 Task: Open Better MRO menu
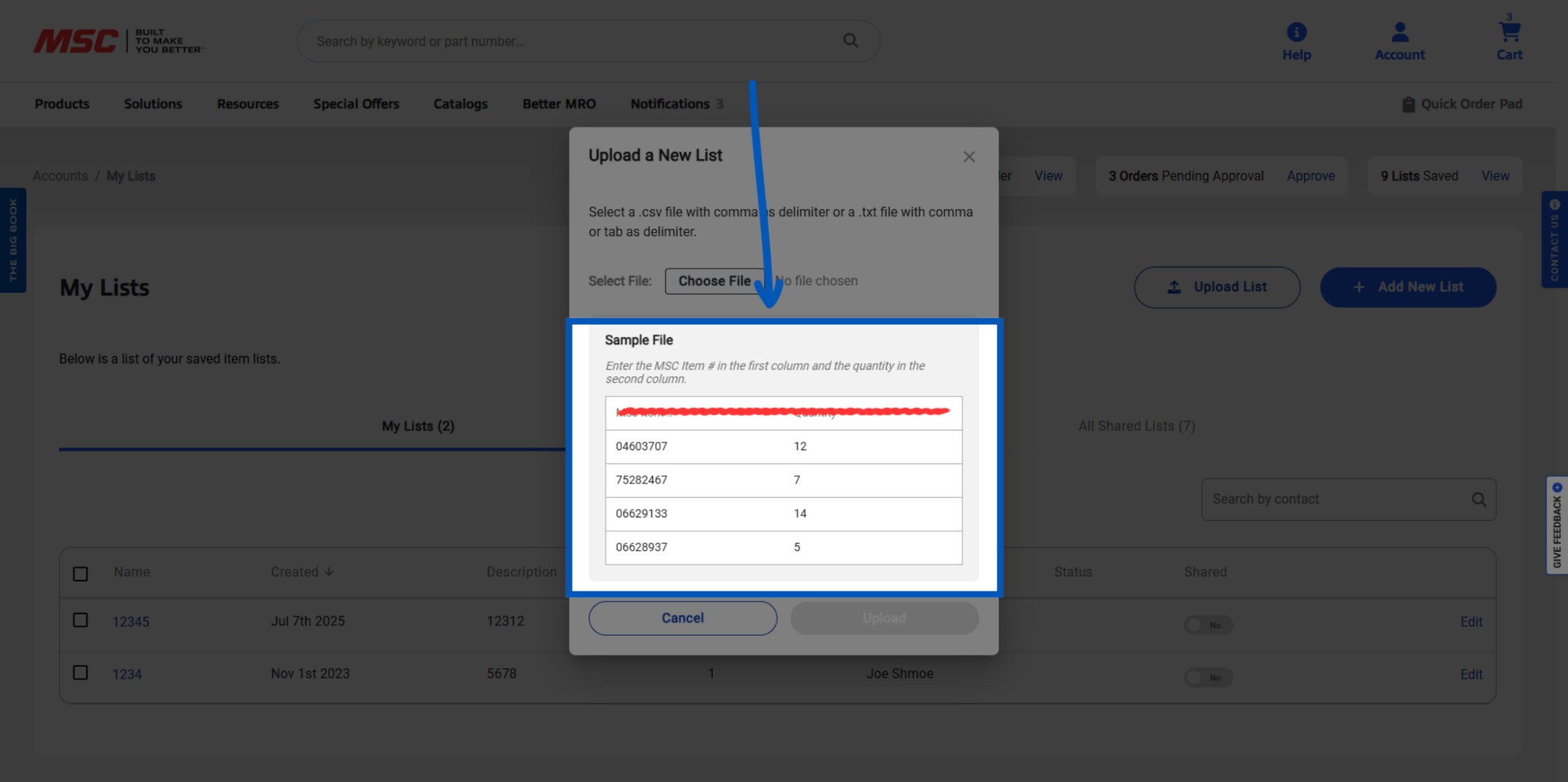(559, 104)
